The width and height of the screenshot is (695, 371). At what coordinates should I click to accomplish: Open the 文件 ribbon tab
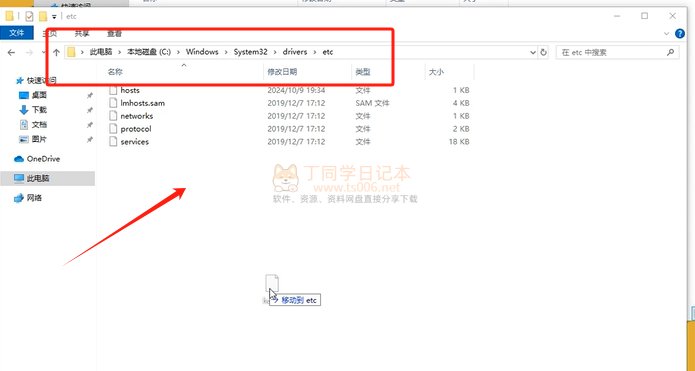pos(16,33)
